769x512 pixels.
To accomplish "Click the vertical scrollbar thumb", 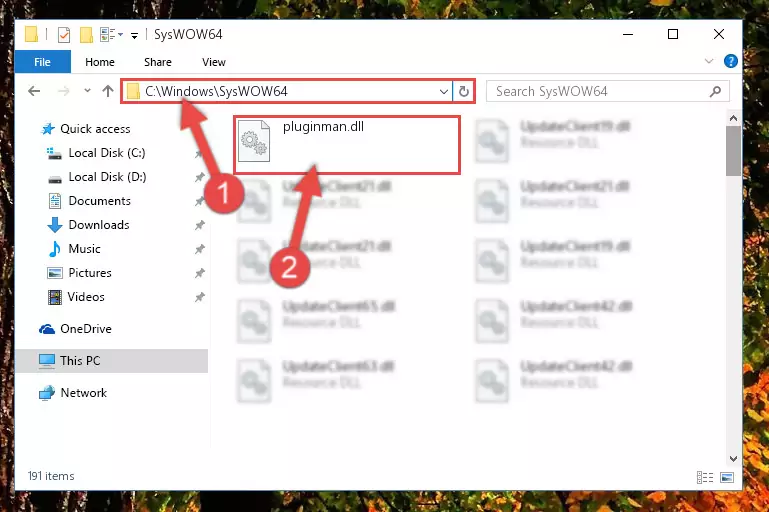I will [733, 151].
